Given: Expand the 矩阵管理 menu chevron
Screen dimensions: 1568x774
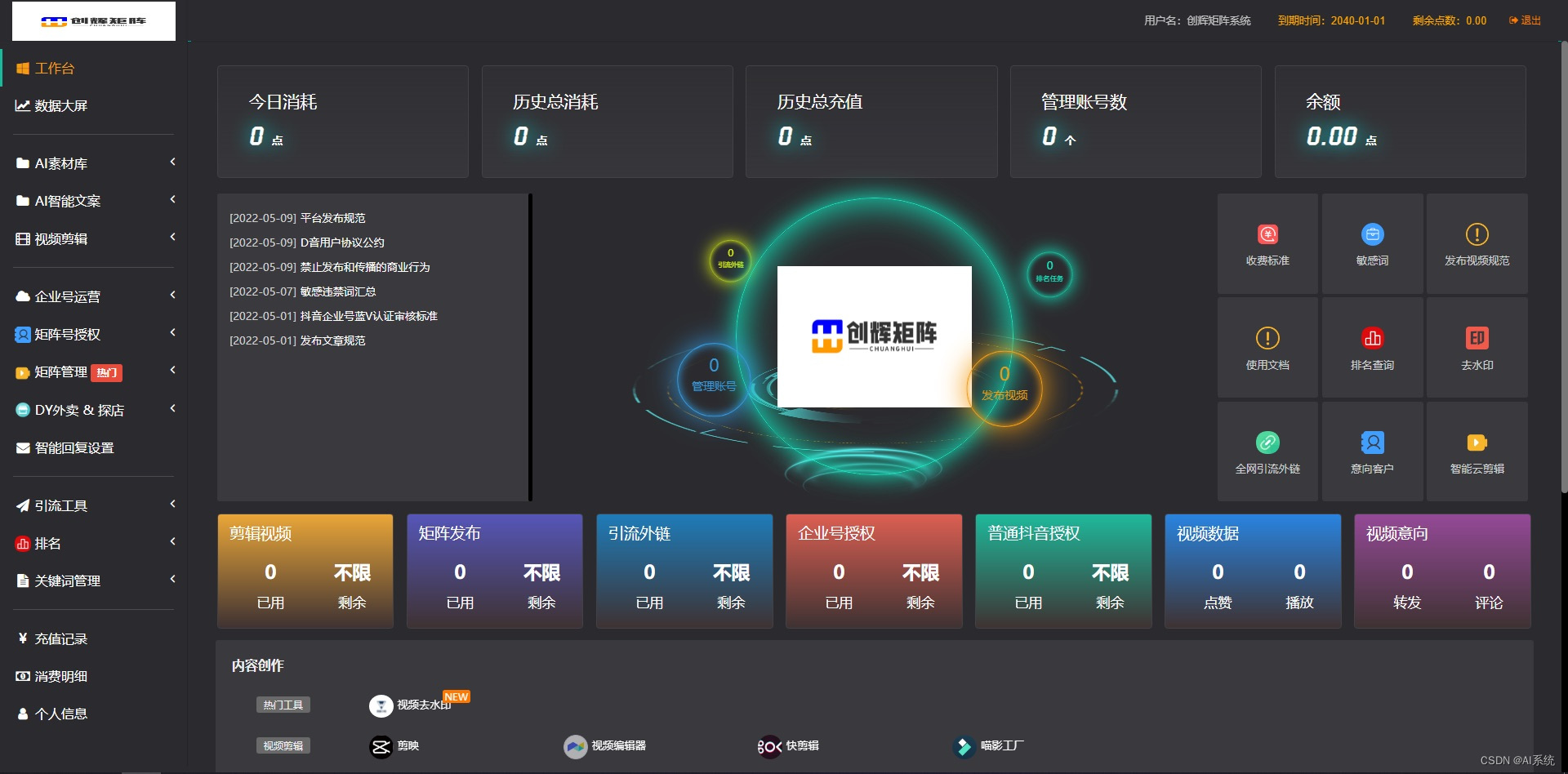Looking at the screenshot, I should [172, 371].
